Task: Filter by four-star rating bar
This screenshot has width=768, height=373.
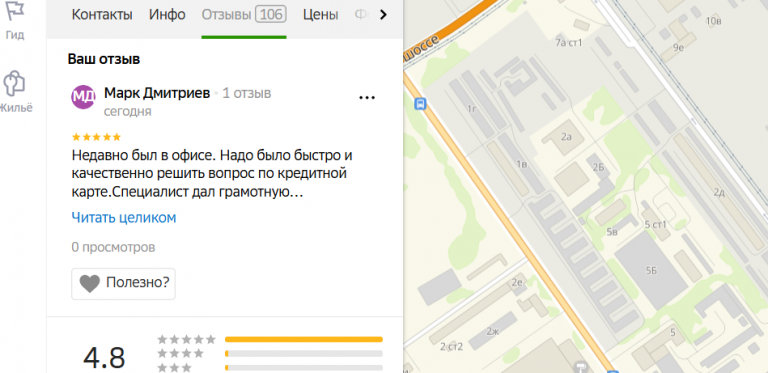Action: click(304, 353)
